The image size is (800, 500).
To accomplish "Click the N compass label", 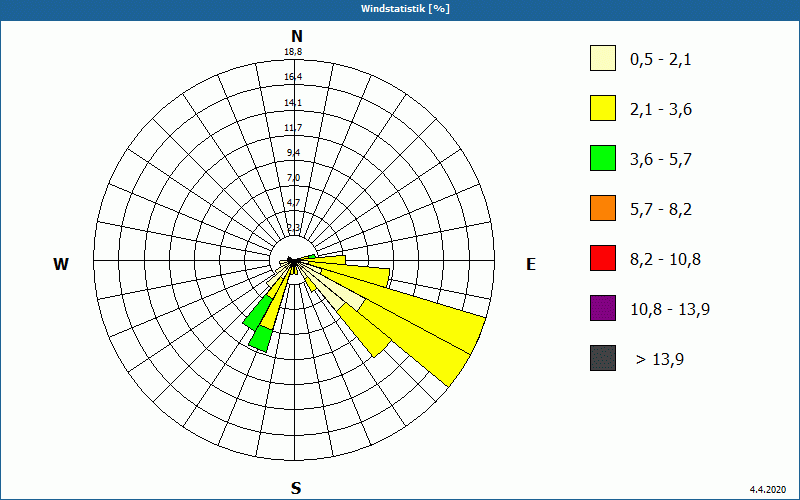I will [x=296, y=36].
